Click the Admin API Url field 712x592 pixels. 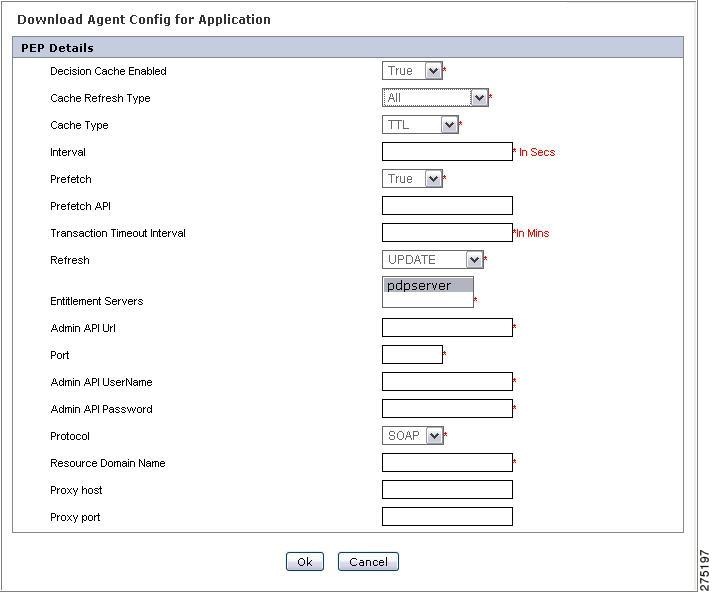coord(447,327)
